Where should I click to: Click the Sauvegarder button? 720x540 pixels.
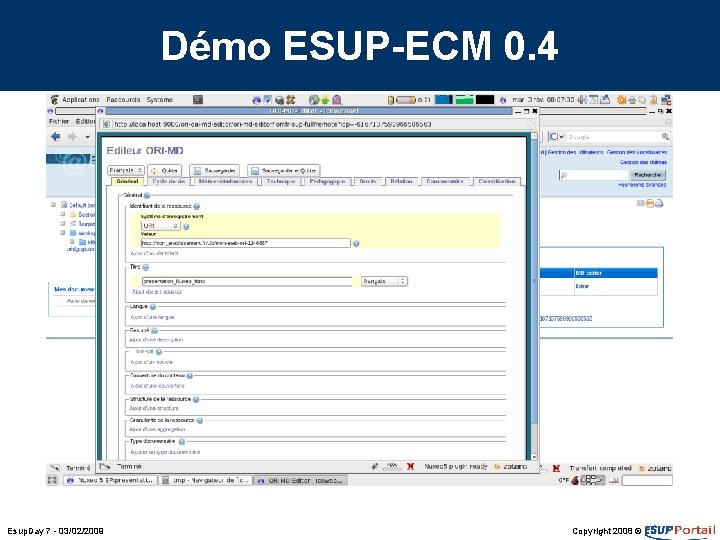coord(214,170)
